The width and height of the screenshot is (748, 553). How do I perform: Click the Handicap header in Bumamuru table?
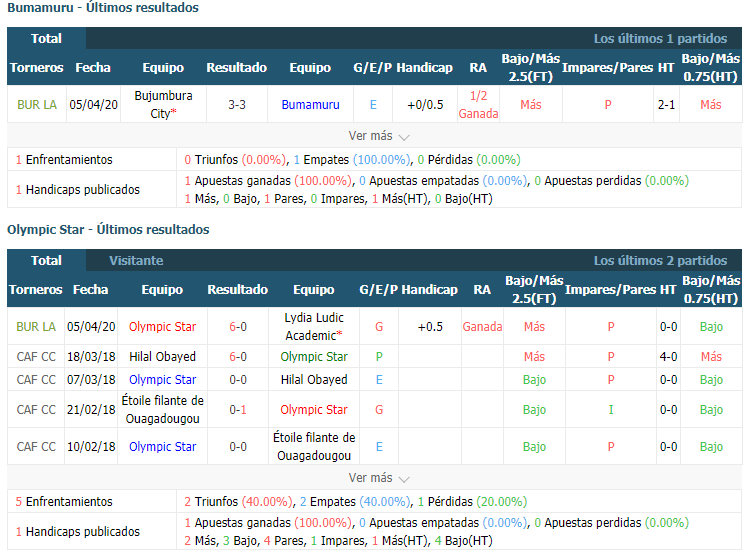click(424, 68)
